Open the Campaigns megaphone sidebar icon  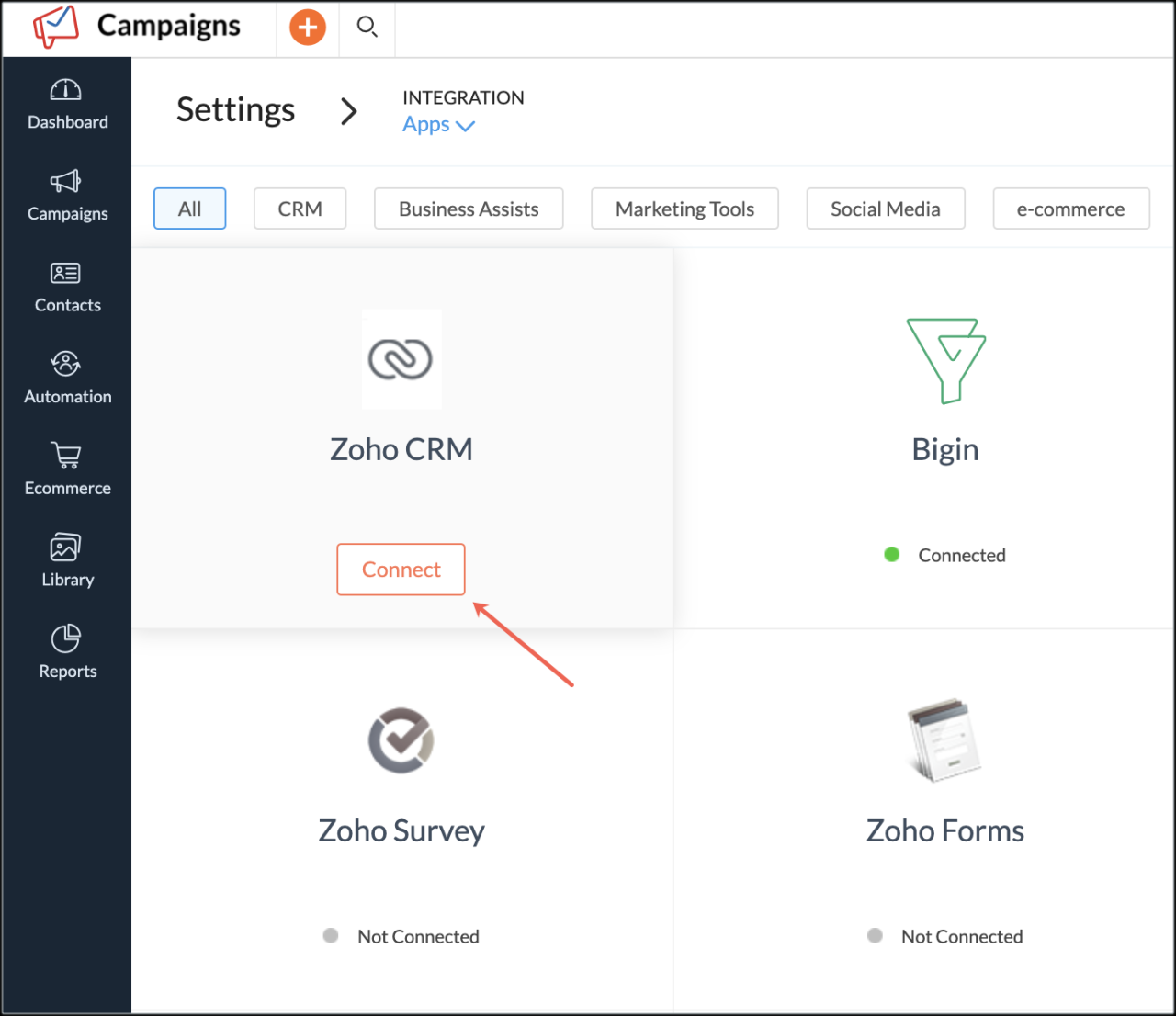pyautogui.click(x=66, y=181)
